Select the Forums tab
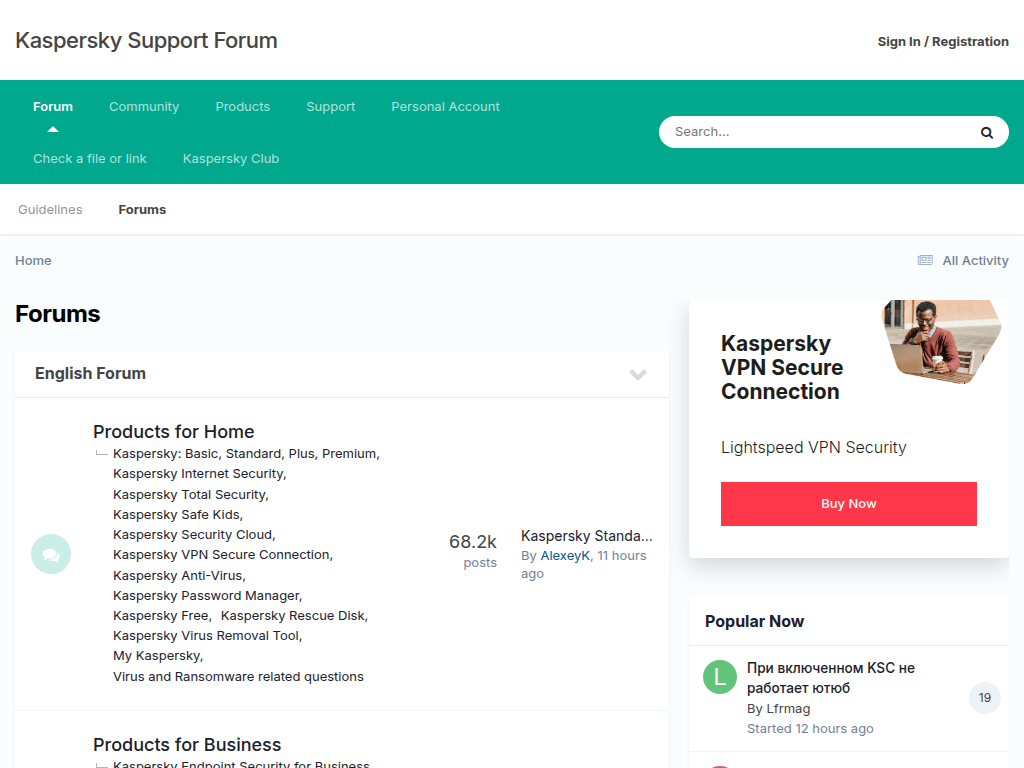The height and width of the screenshot is (768, 1024). point(142,210)
